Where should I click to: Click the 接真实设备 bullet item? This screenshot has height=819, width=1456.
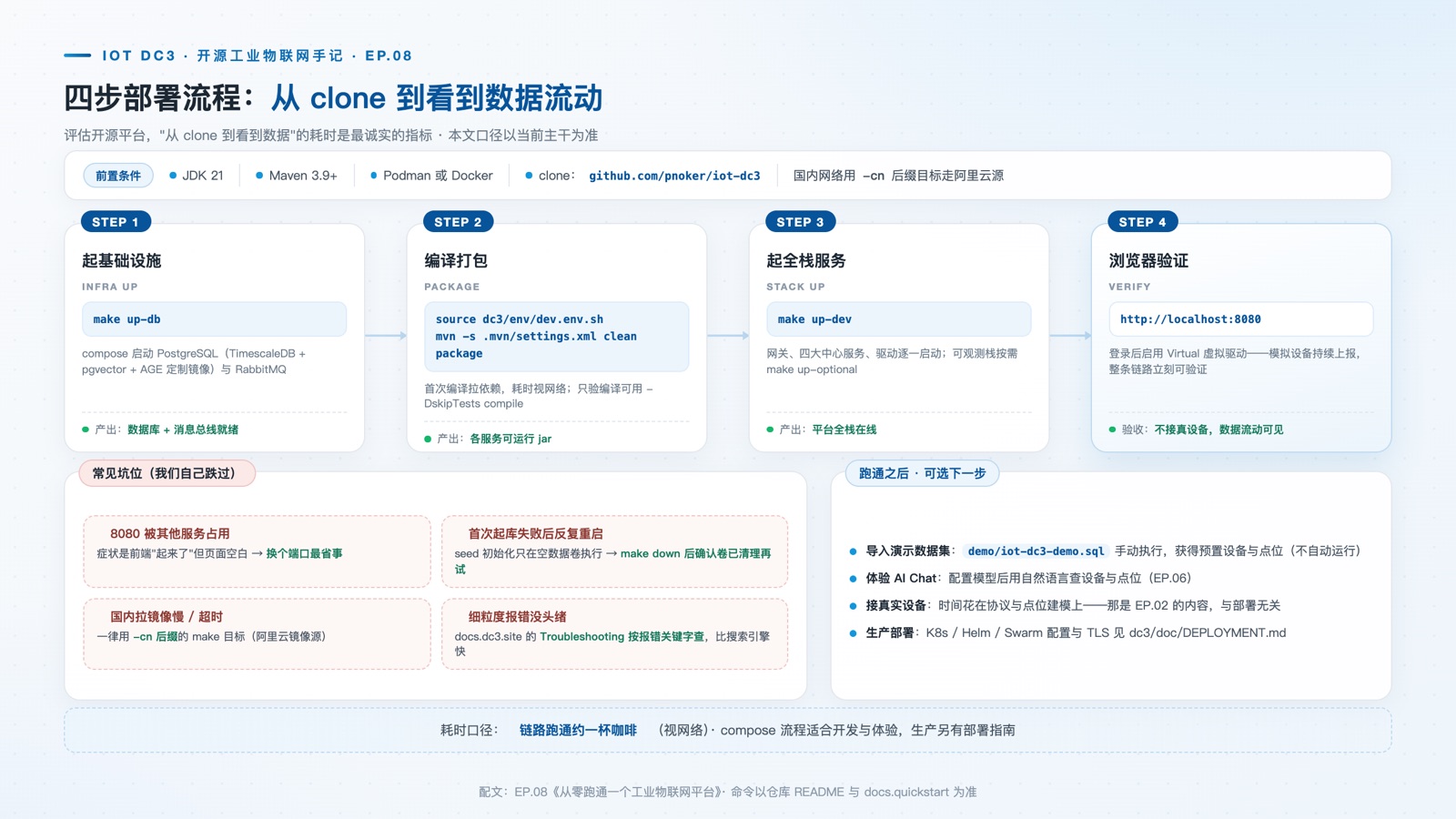pos(1065,605)
